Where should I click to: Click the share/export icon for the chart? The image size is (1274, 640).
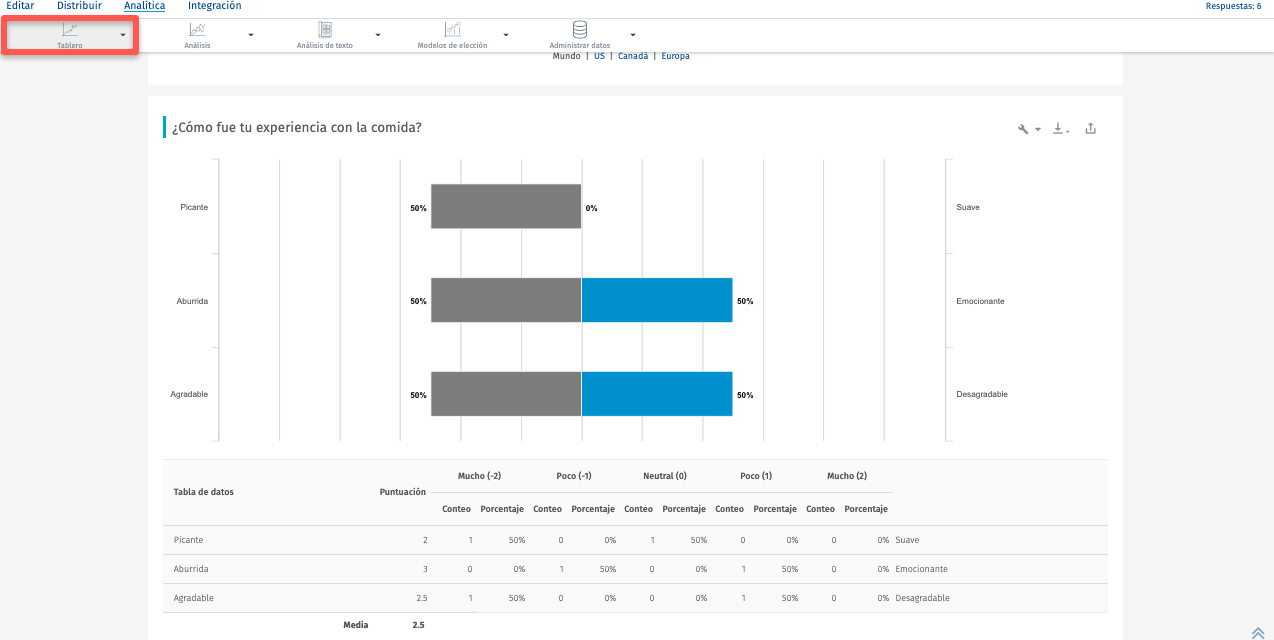pos(1091,128)
